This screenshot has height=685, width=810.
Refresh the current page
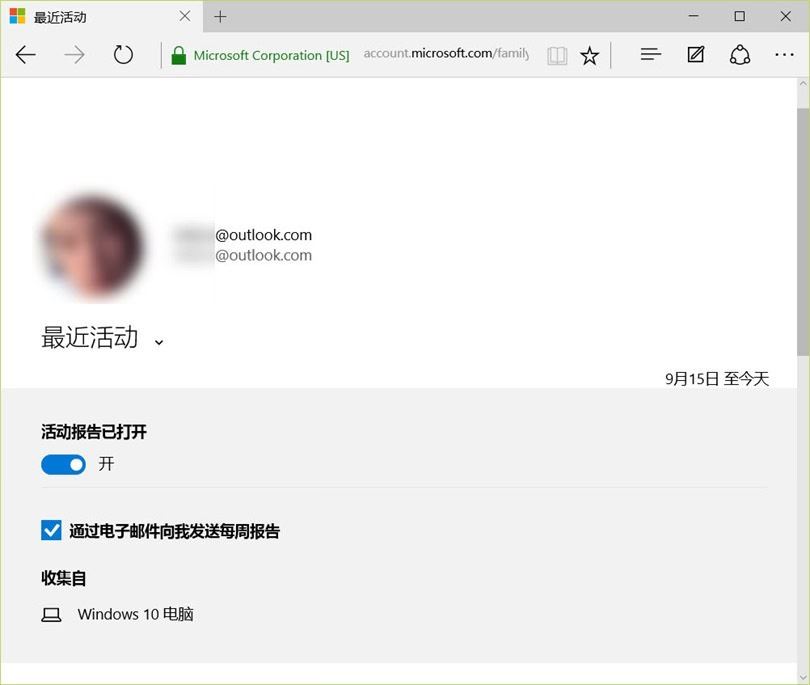pos(123,55)
